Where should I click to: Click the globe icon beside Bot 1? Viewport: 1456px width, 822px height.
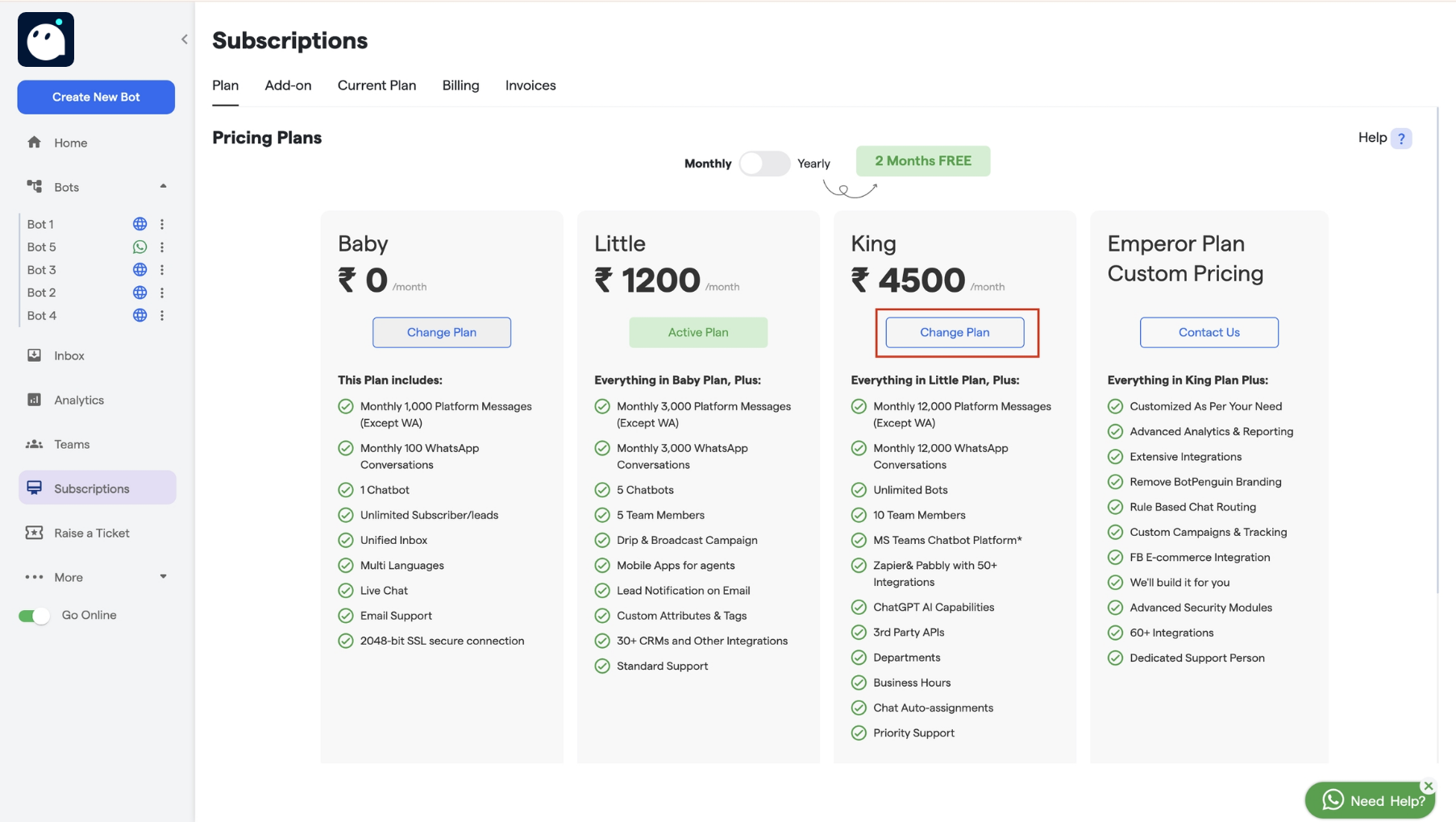139,223
